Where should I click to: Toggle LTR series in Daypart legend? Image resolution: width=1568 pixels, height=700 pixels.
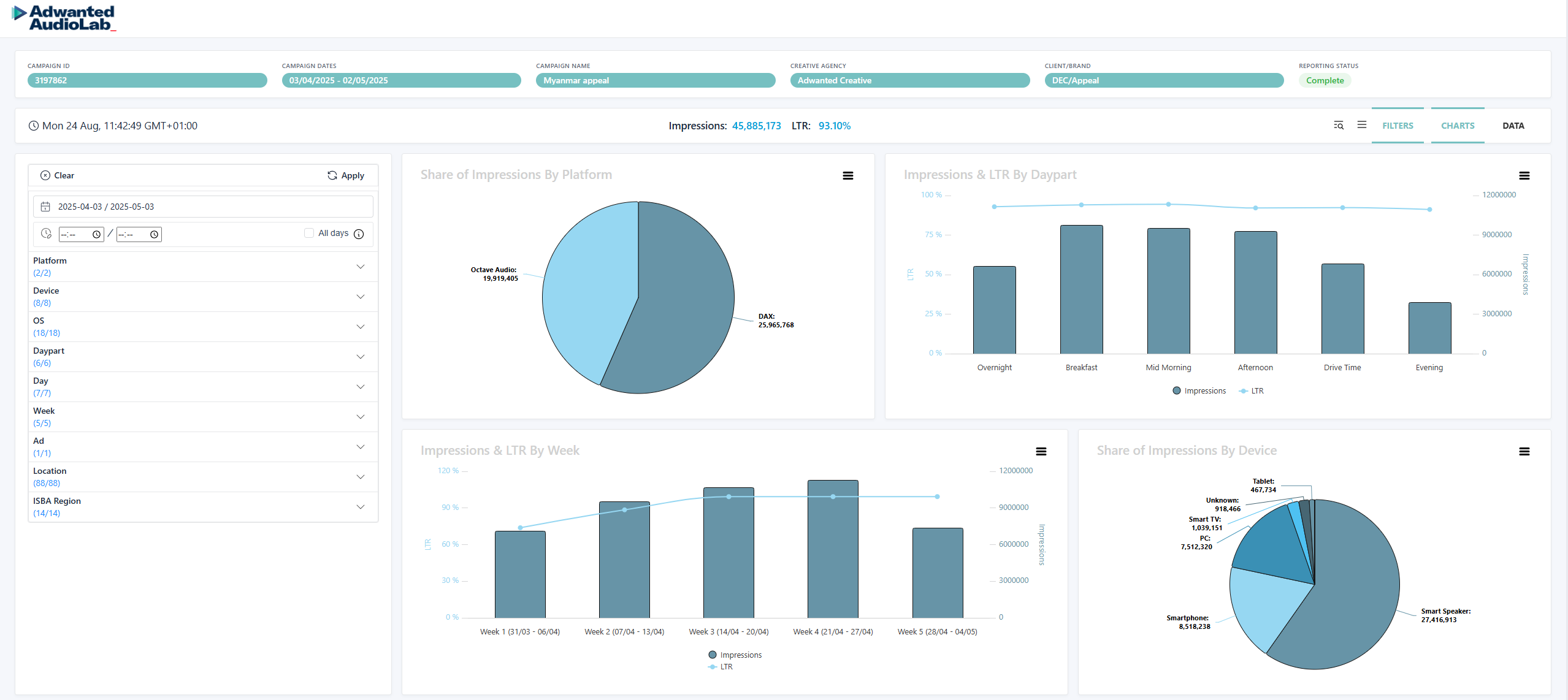click(1252, 391)
